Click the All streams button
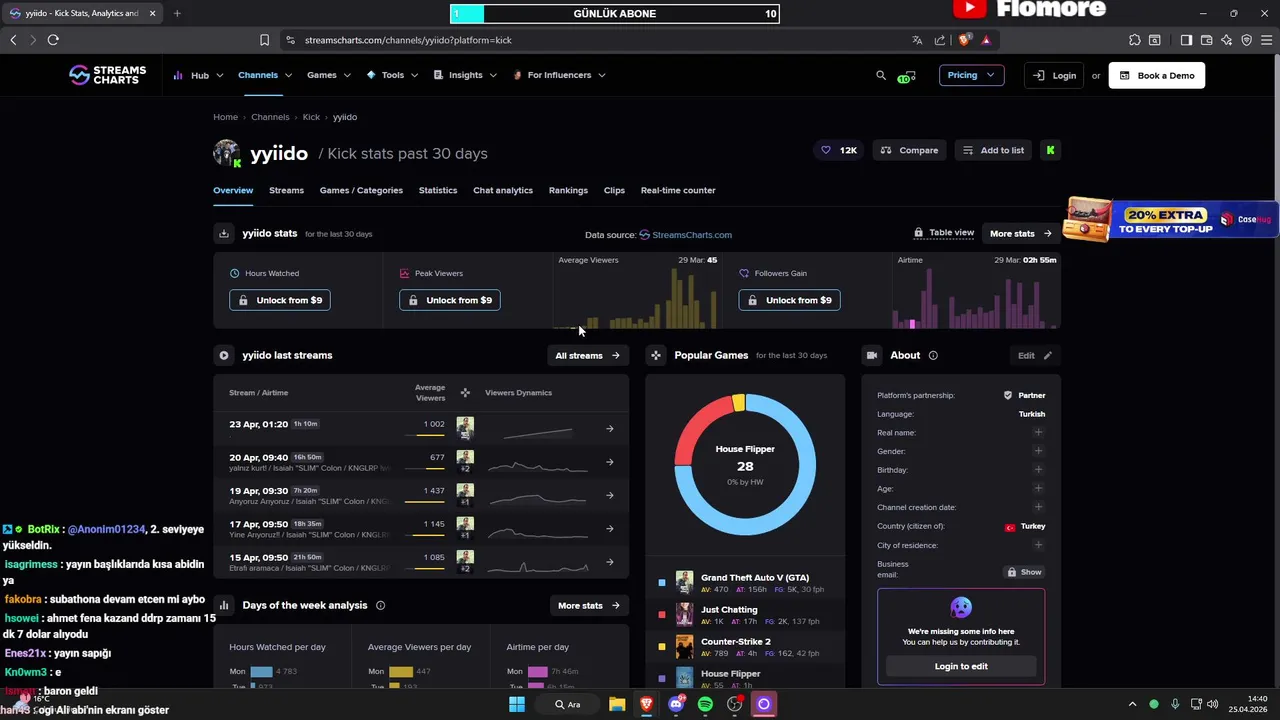Image resolution: width=1280 pixels, height=720 pixels. point(587,355)
